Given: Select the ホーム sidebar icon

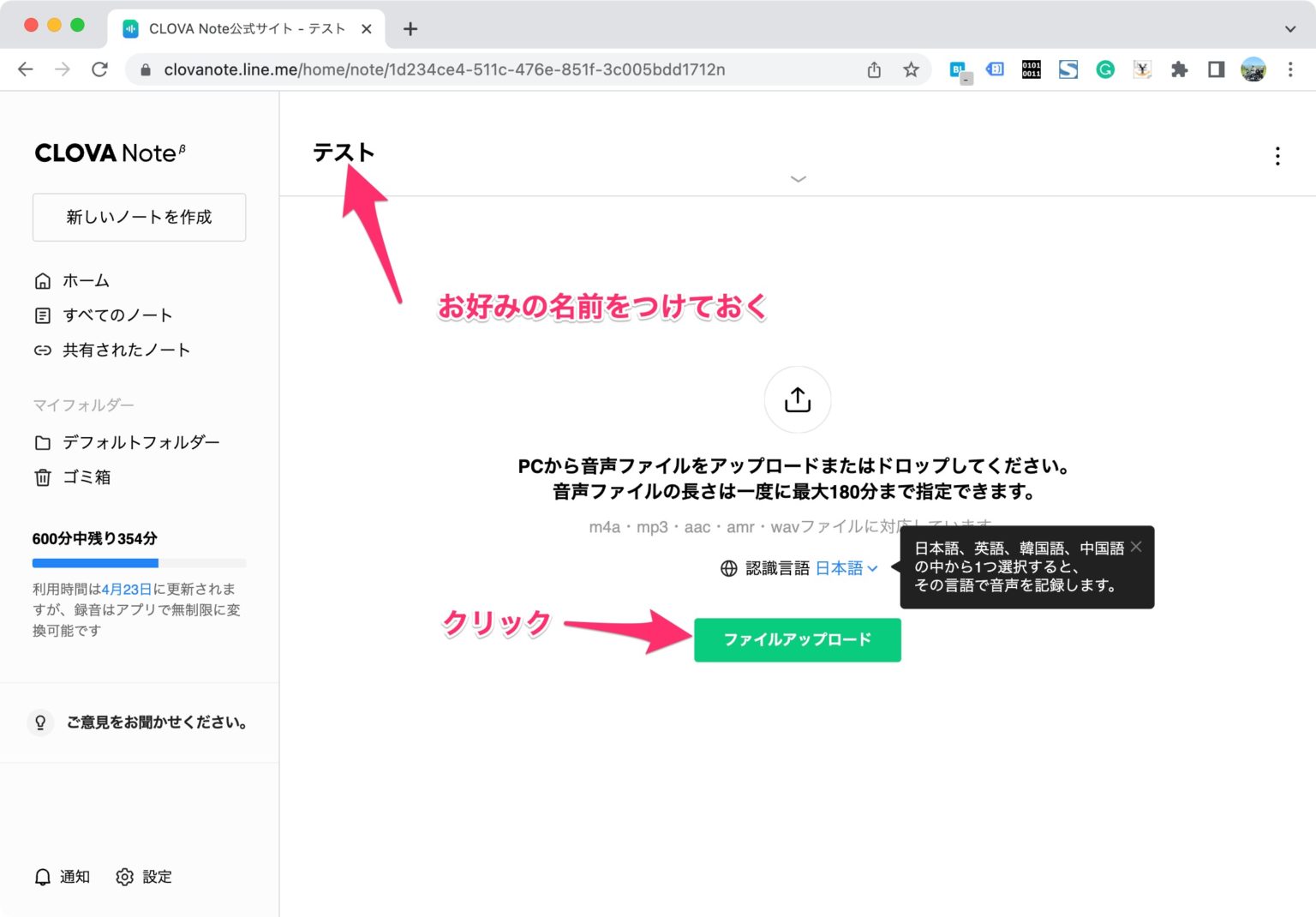Looking at the screenshot, I should point(43,280).
